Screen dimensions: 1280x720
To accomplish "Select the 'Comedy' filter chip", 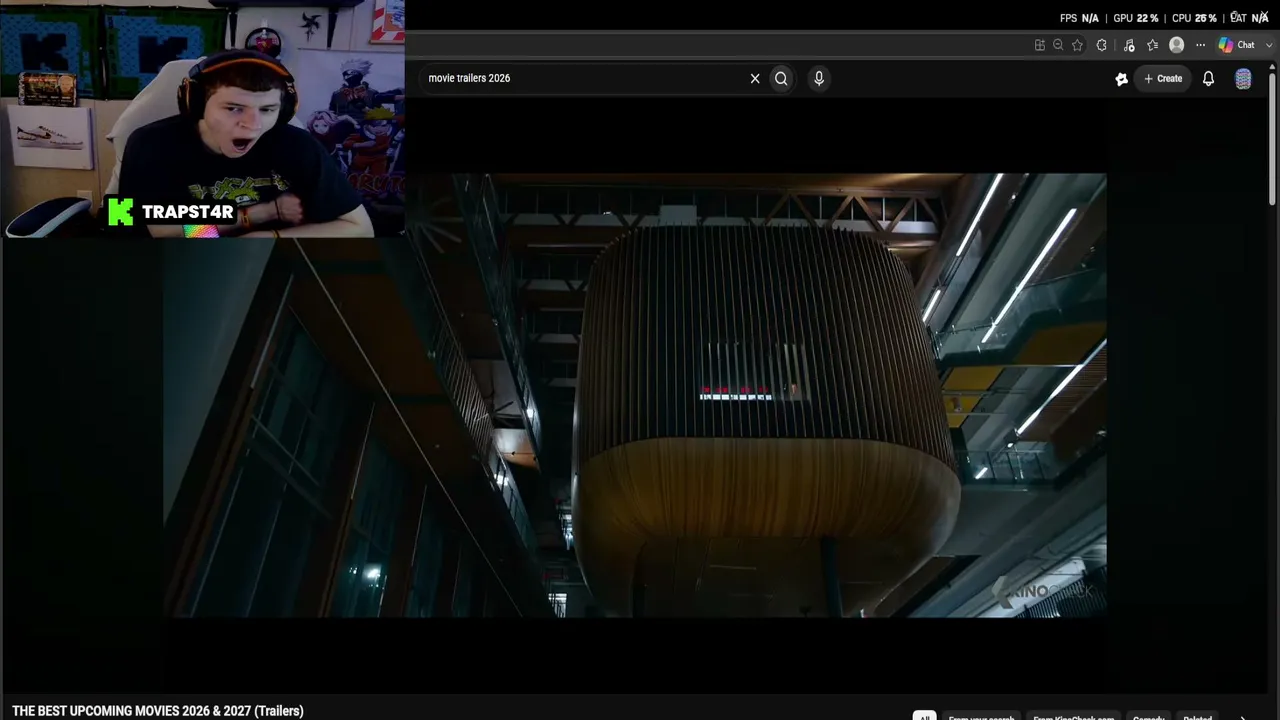I will 1149,717.
